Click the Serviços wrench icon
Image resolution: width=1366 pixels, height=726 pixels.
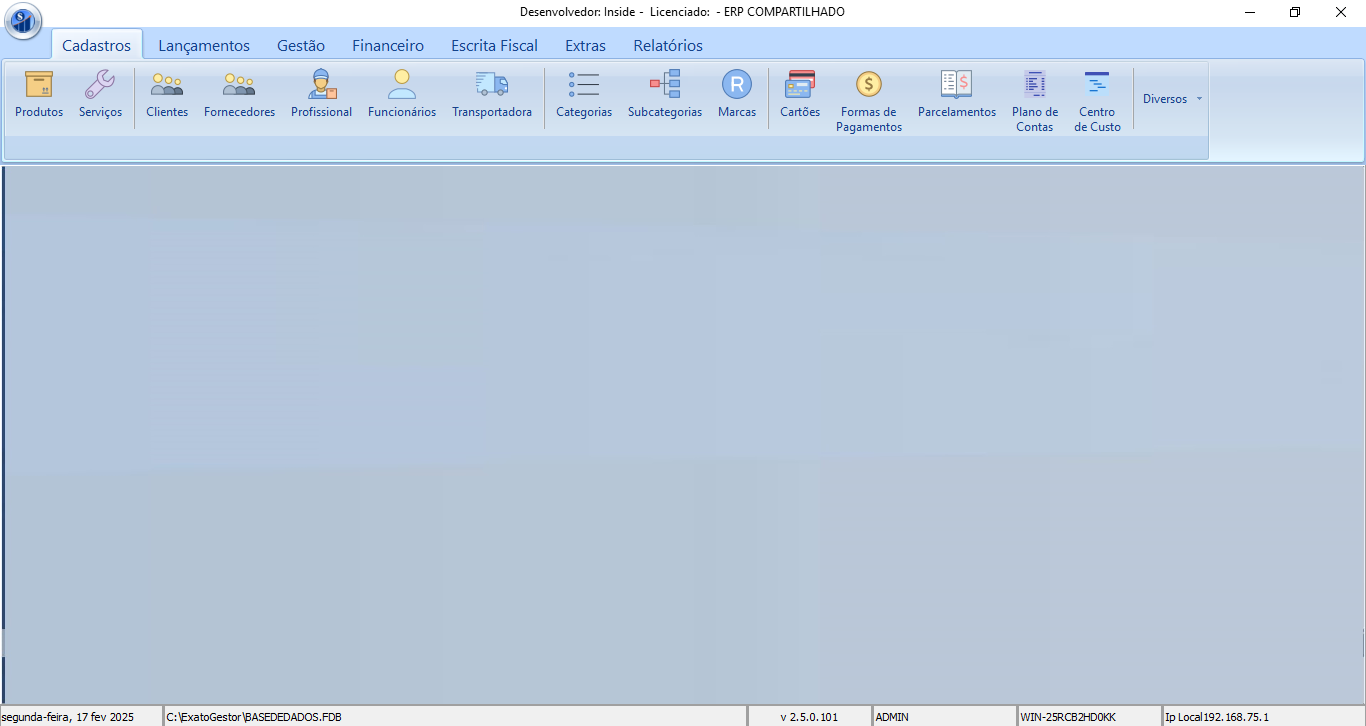pyautogui.click(x=100, y=85)
